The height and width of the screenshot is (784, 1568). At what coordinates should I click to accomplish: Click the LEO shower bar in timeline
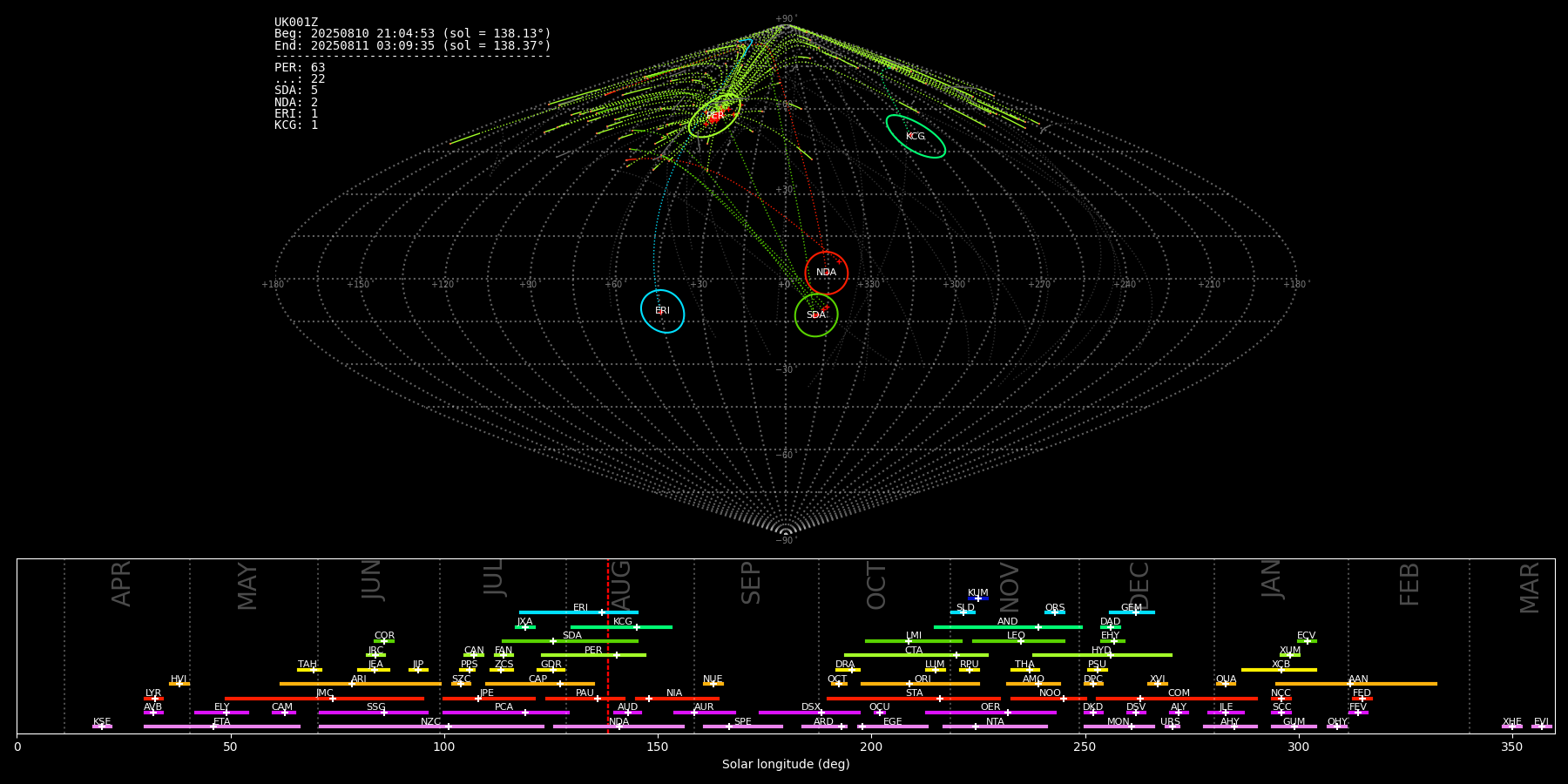[1018, 641]
